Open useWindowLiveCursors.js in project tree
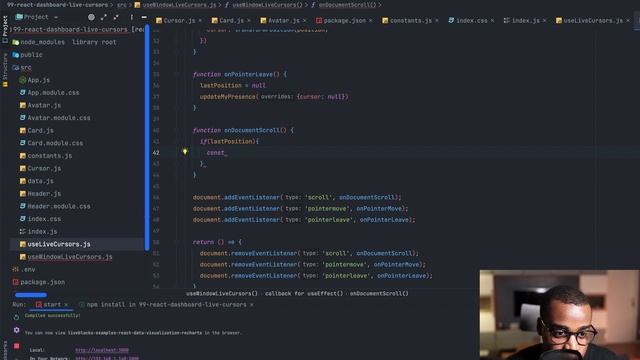The height and width of the screenshot is (360, 640). click(70, 257)
